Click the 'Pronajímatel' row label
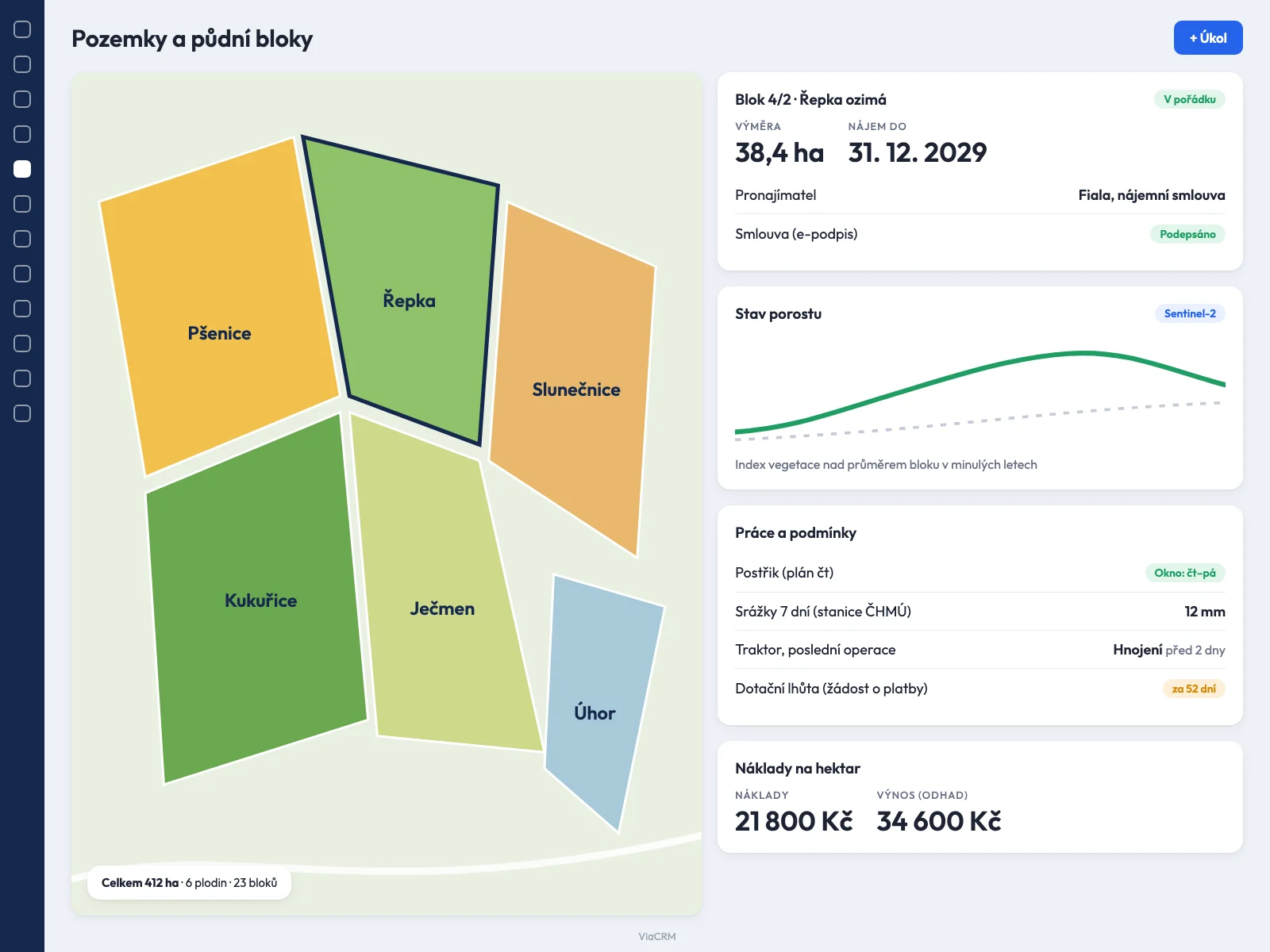 pos(775,195)
